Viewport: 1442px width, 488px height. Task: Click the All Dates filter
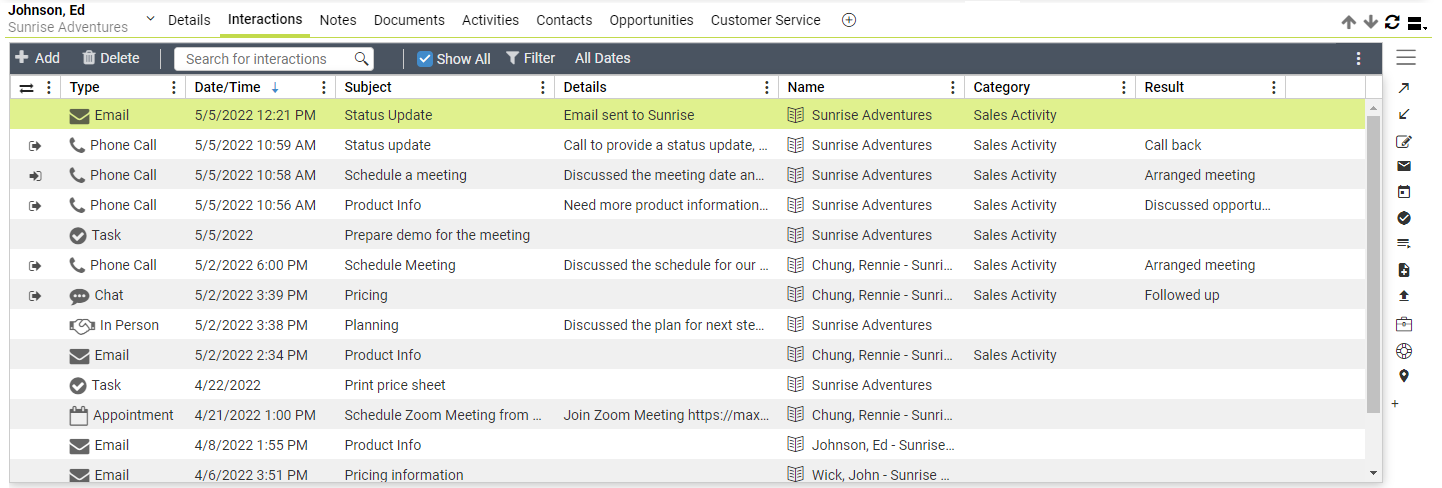603,58
